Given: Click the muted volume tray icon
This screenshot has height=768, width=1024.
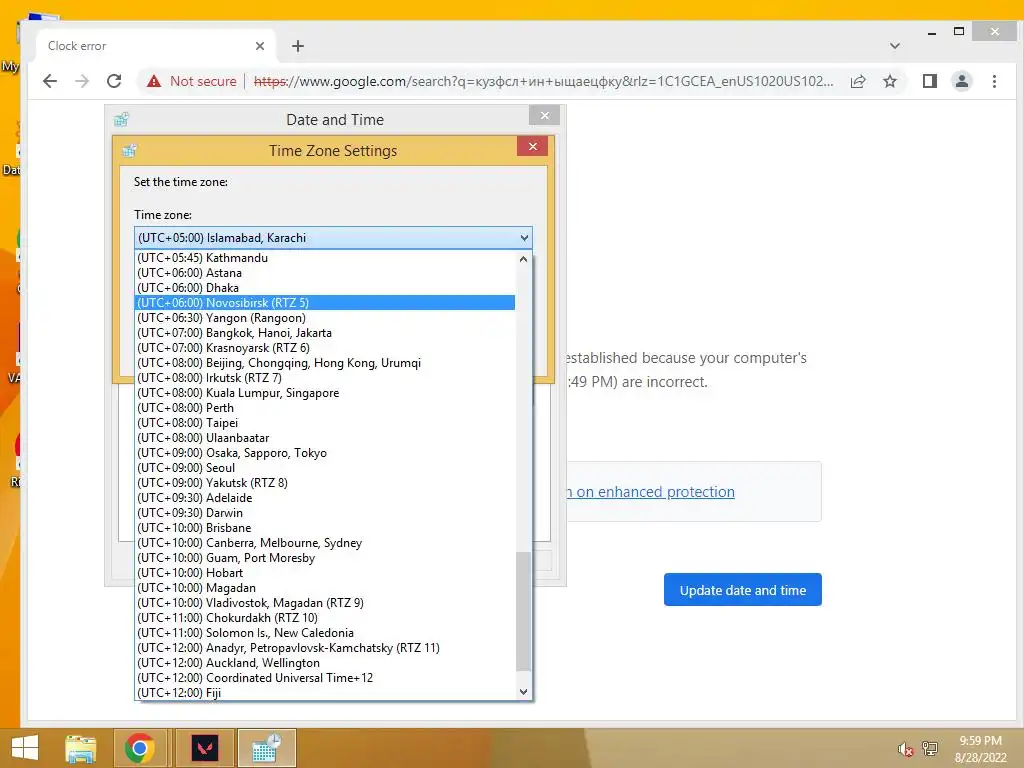Looking at the screenshot, I should click(x=905, y=749).
